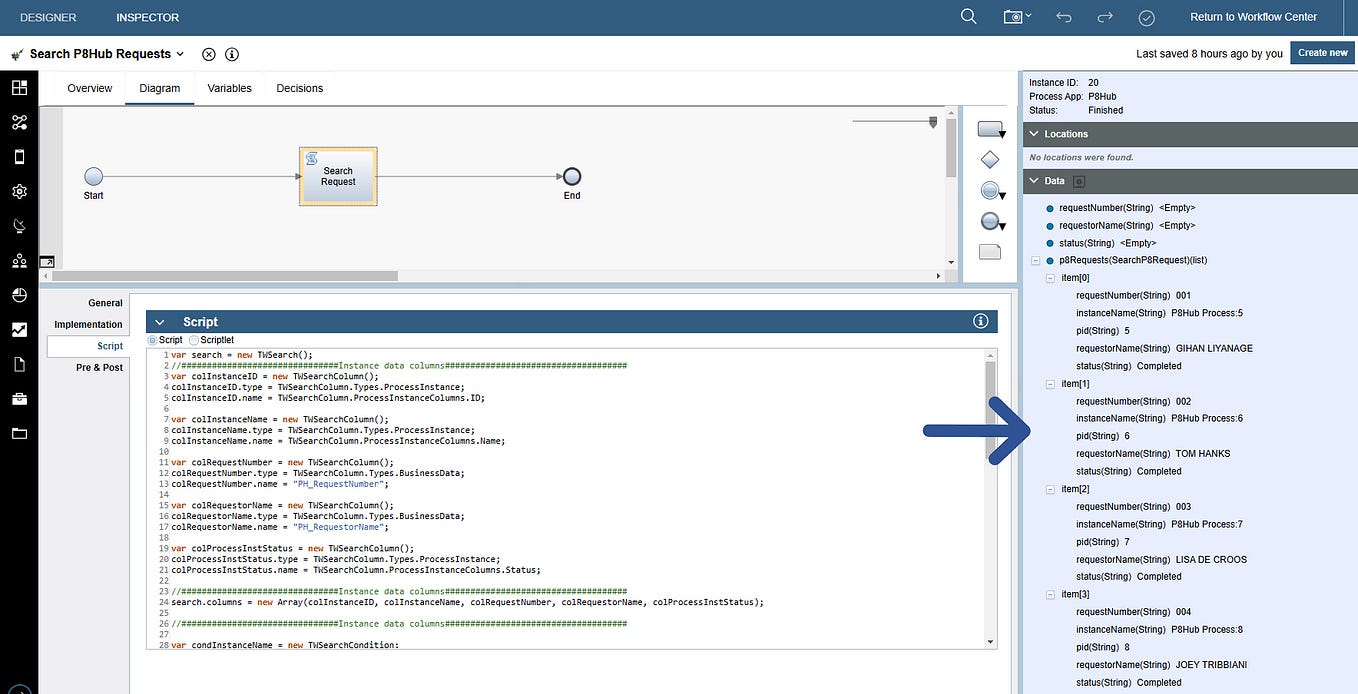Select the Scriptlet radio button
This screenshot has height=694, width=1358.
[191, 339]
